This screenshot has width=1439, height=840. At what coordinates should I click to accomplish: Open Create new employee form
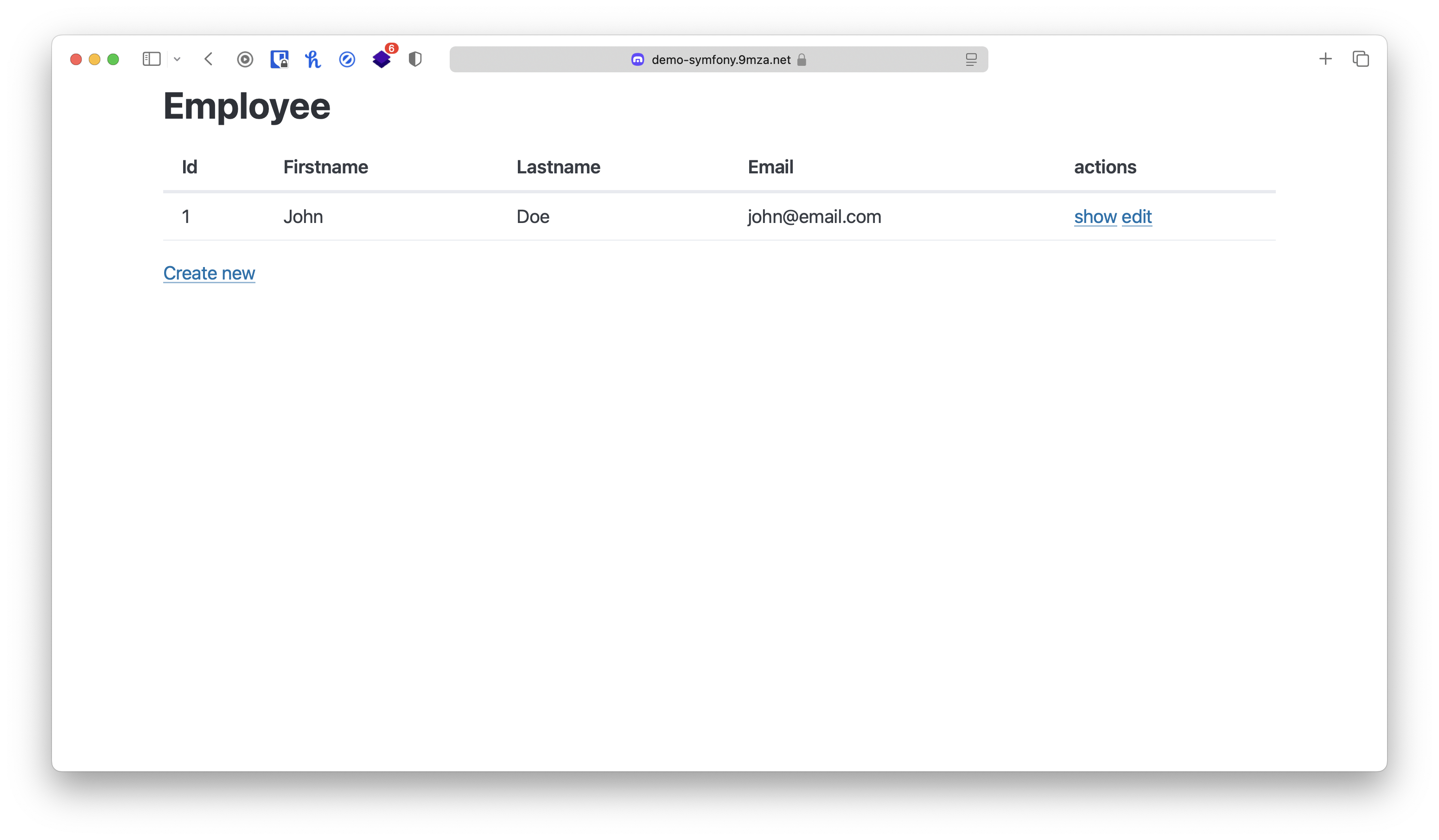pos(209,273)
